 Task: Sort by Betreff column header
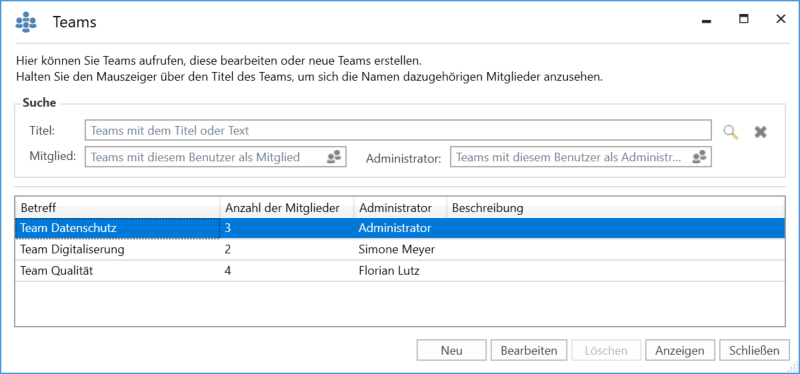[117, 208]
